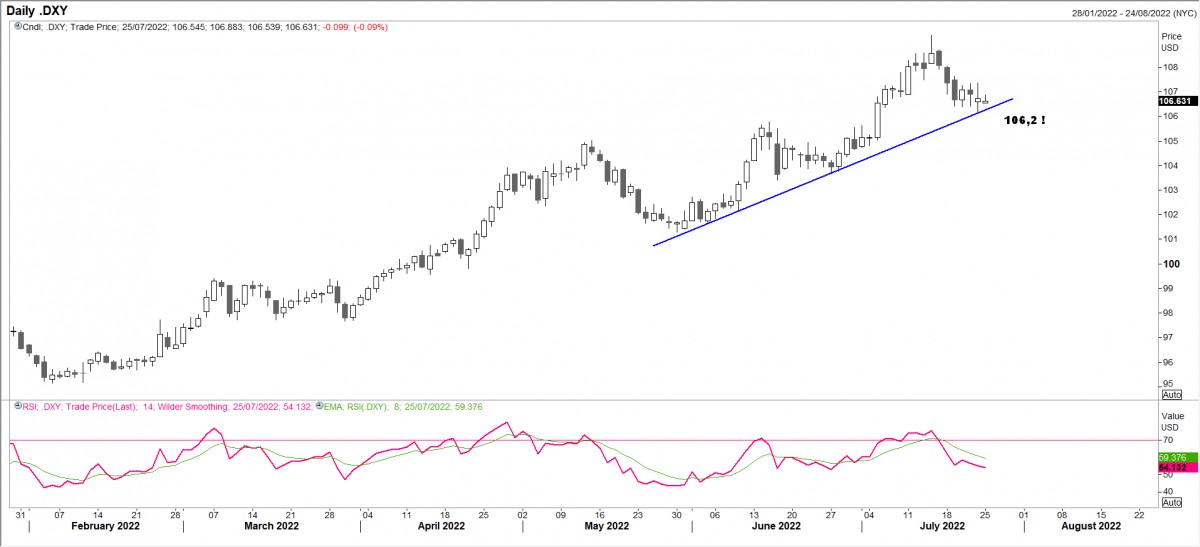
Task: Select the blue ascending trendline
Action: point(833,172)
